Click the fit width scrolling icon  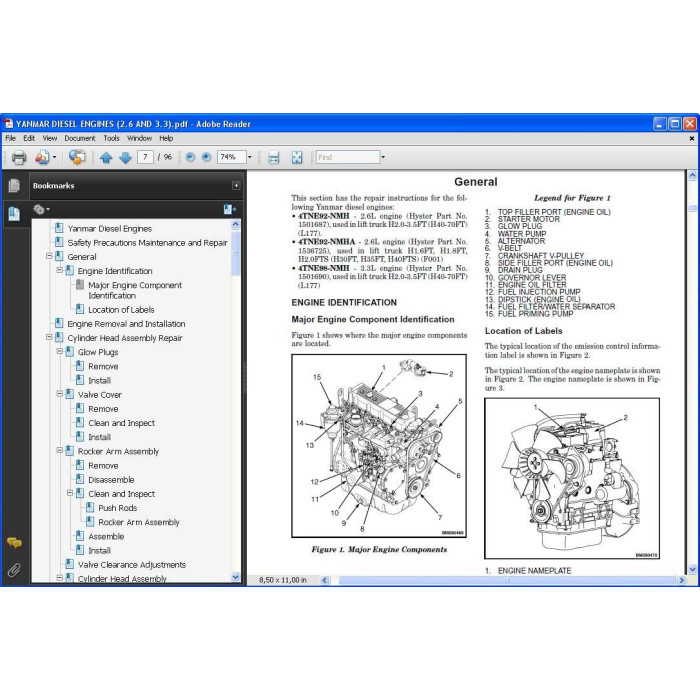[x=274, y=157]
